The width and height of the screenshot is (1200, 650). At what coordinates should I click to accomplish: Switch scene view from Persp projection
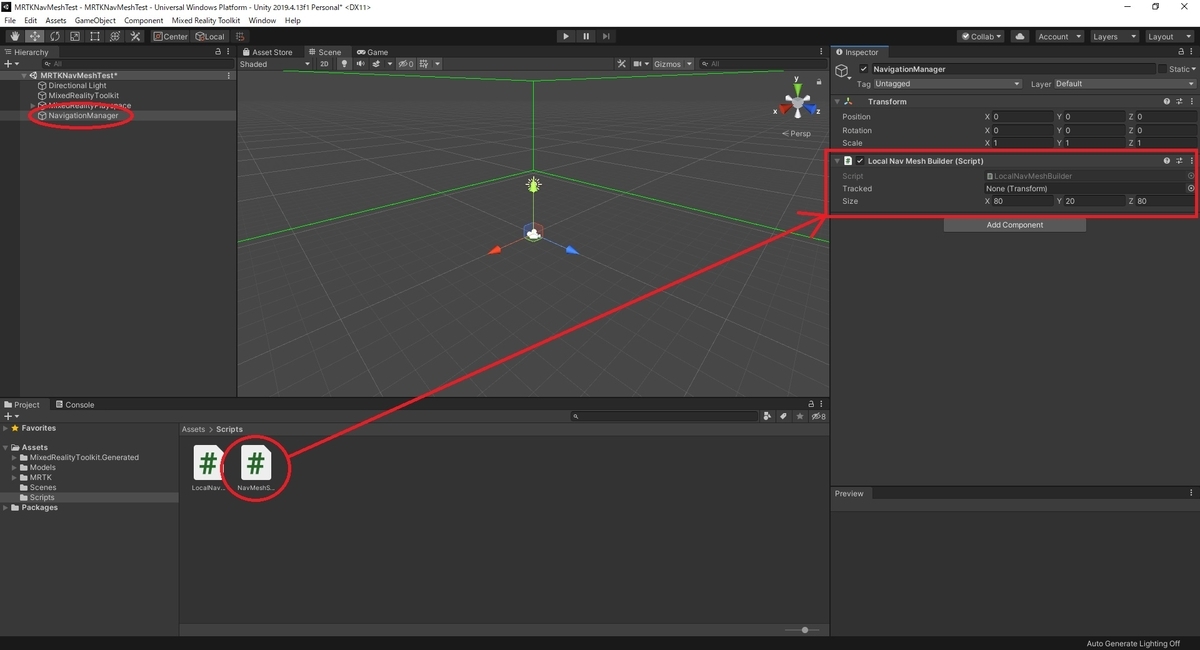coord(797,133)
